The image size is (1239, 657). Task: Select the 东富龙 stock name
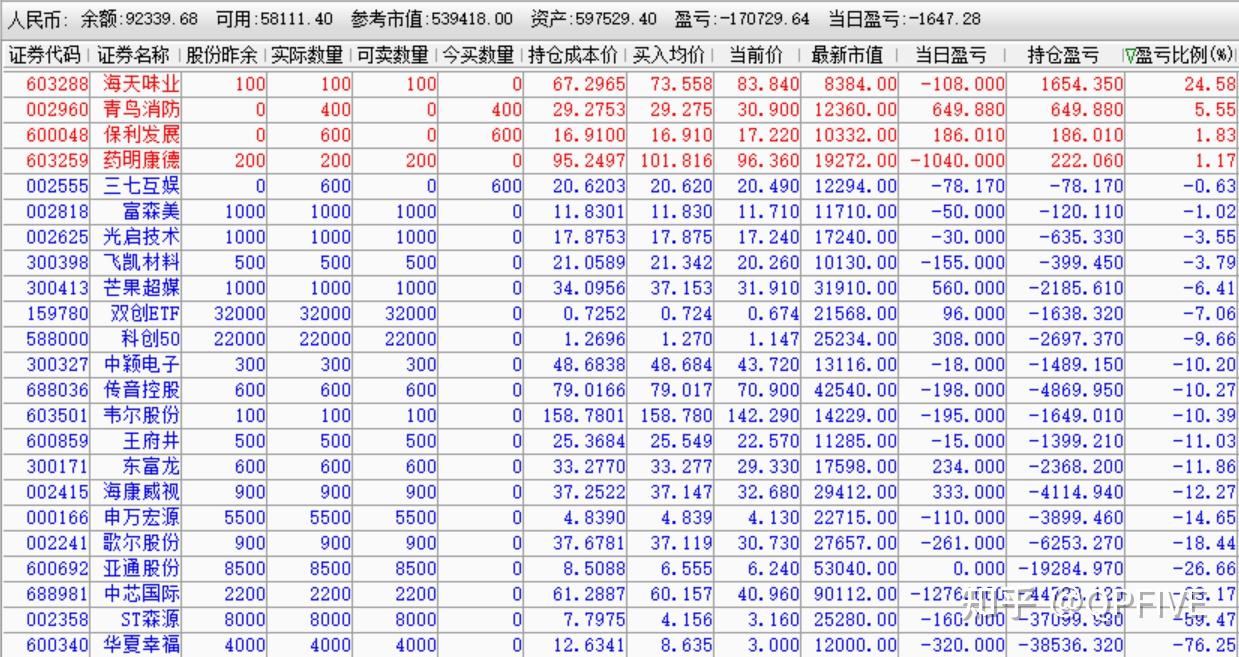[151, 466]
